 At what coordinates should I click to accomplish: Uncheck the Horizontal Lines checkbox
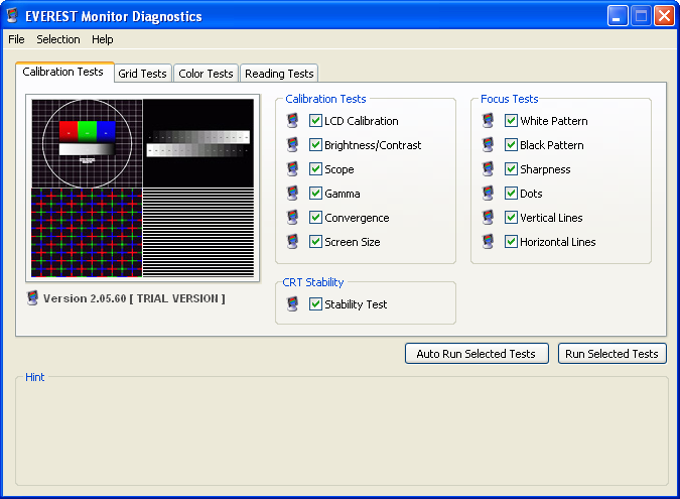[511, 242]
